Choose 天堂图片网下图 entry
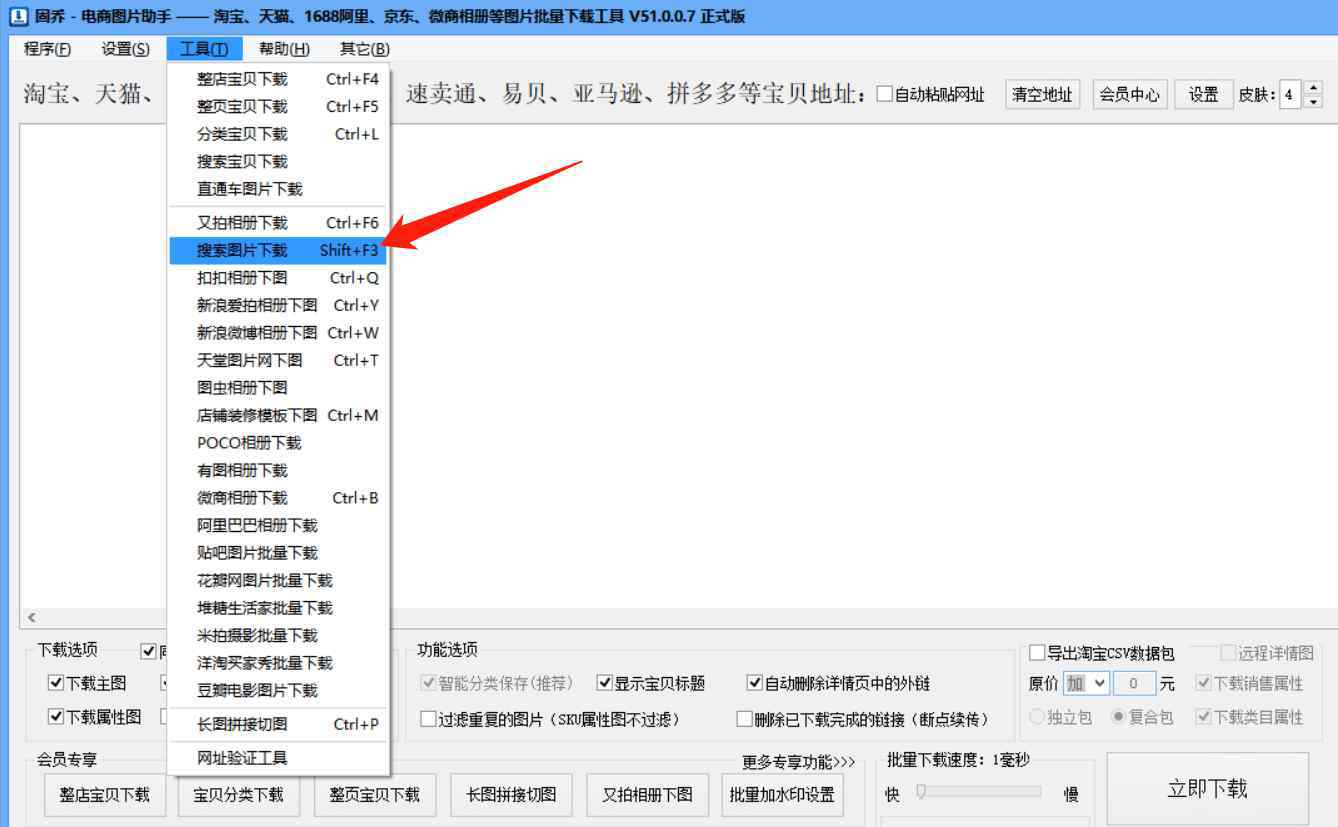1338x827 pixels. (278, 360)
